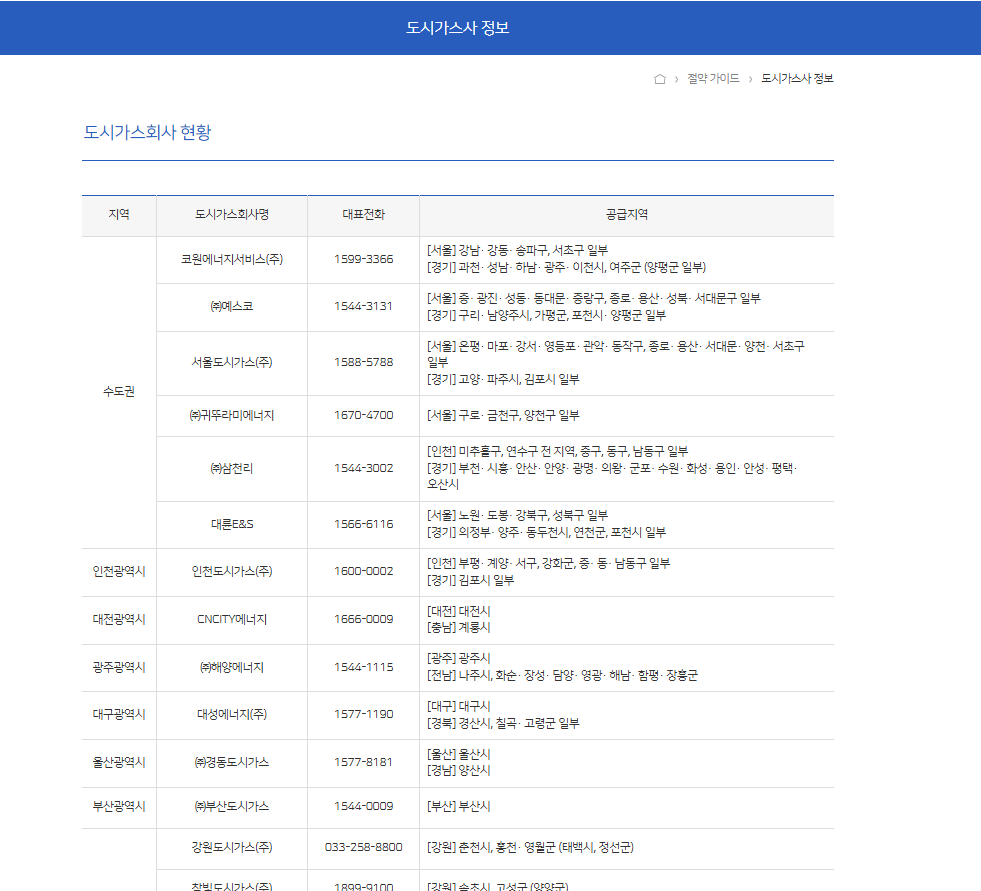Select the 부산광역시 region cell

pos(119,807)
